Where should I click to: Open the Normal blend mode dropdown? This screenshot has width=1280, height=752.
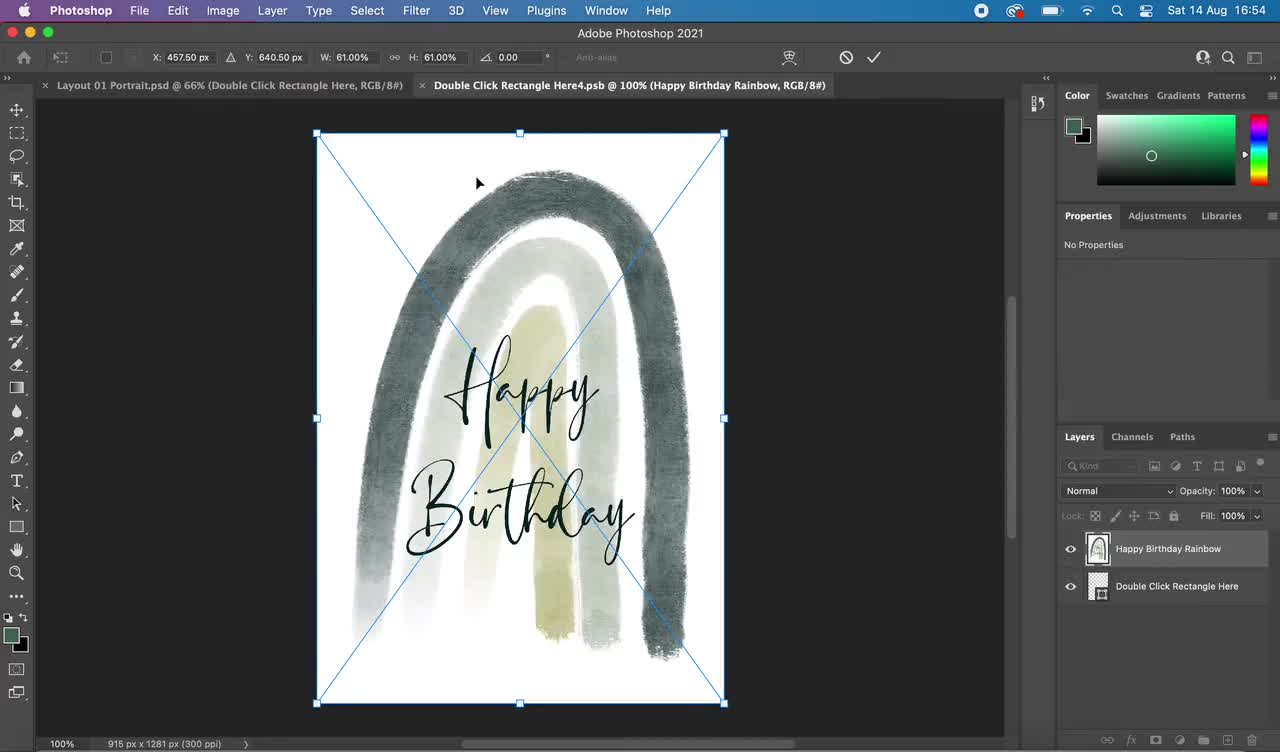(x=1118, y=491)
